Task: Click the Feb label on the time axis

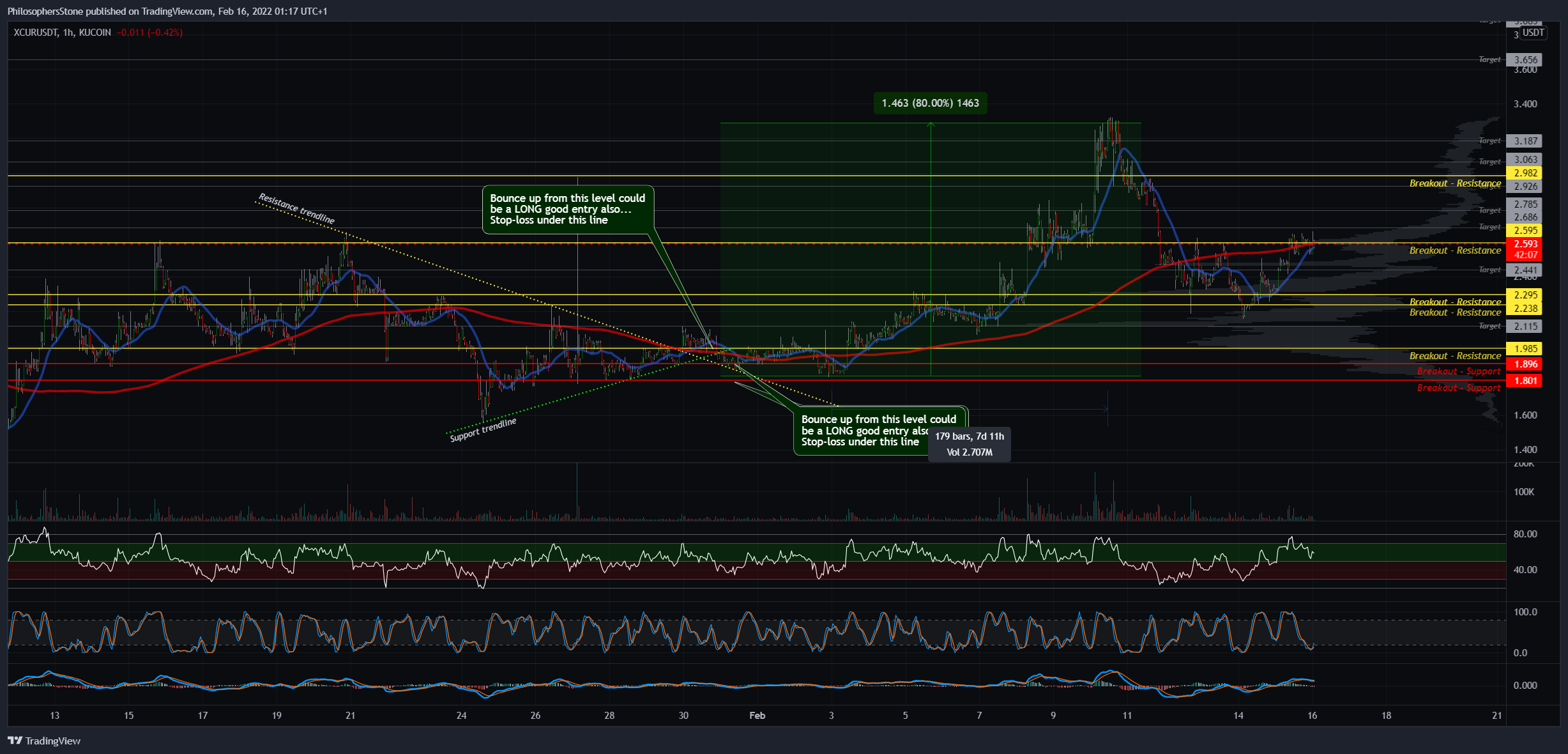Action: tap(757, 716)
